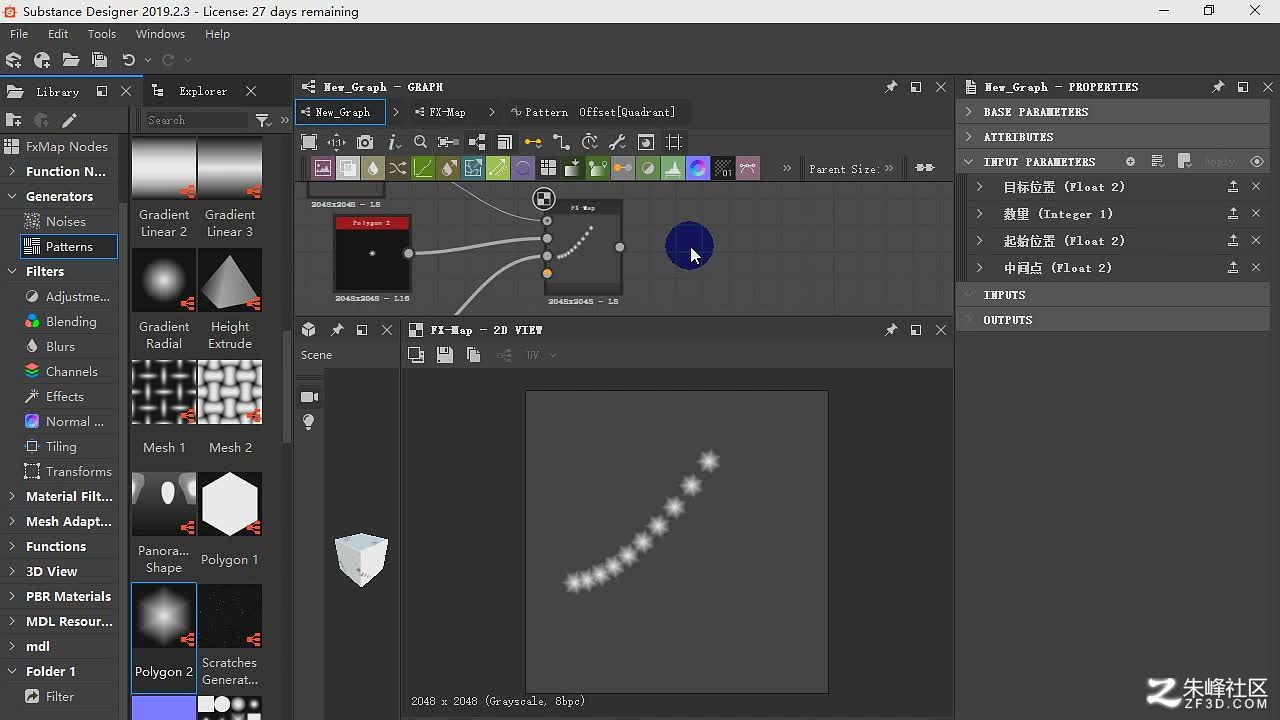Take a graph screenshot with camera icon
The width and height of the screenshot is (1280, 720).
pyautogui.click(x=365, y=142)
